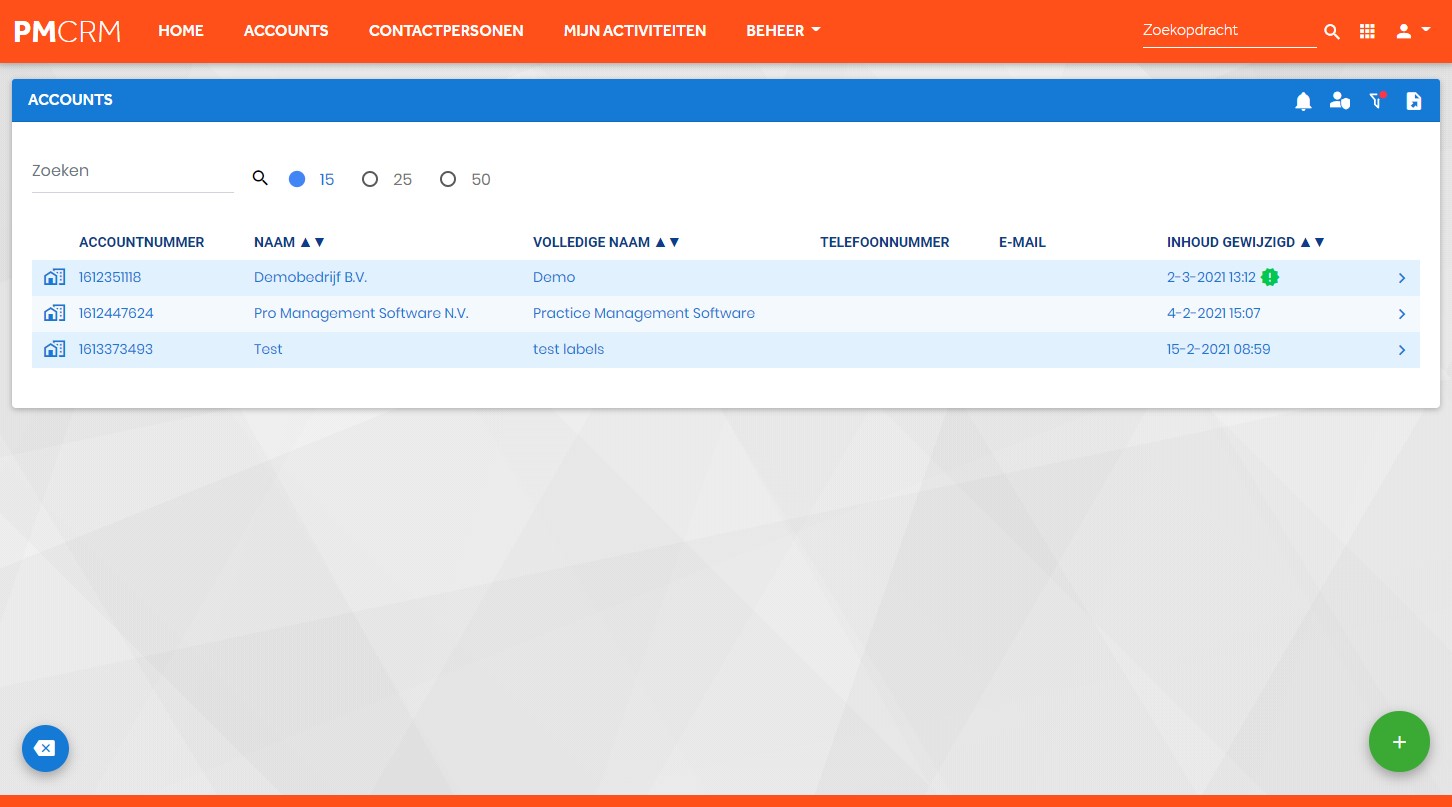Click the notifications bell icon
Viewport: 1452px width, 807px height.
click(1303, 101)
